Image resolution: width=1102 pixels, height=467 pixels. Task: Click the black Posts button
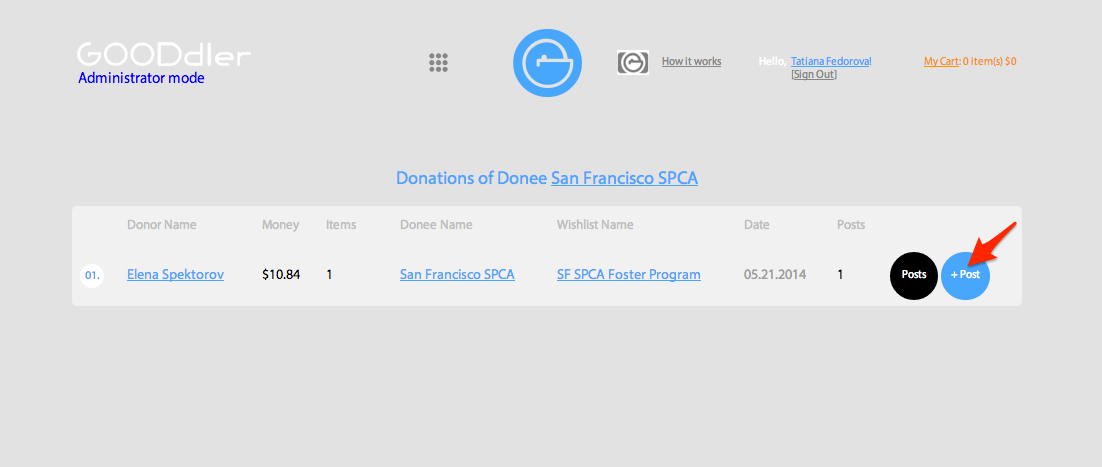coord(914,276)
